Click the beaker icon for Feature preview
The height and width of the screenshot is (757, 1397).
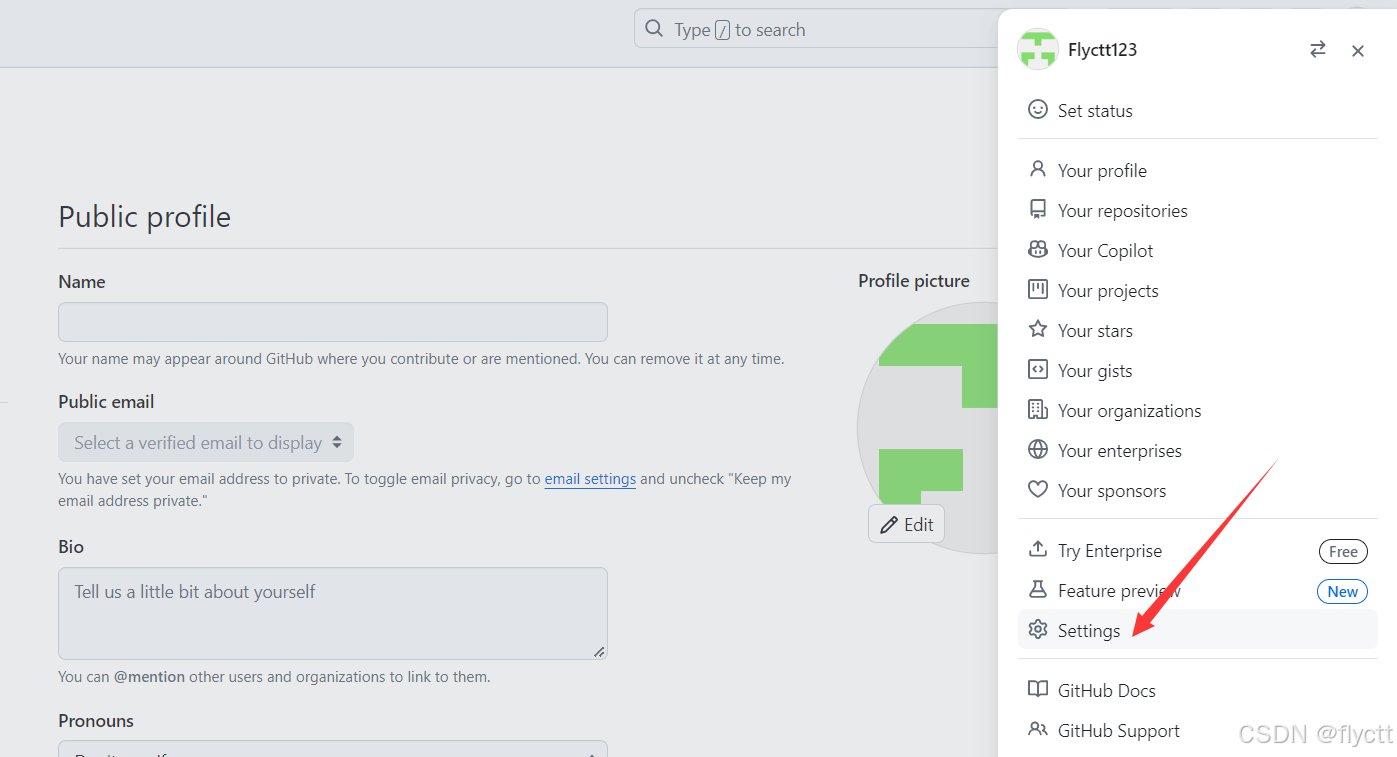pyautogui.click(x=1038, y=590)
